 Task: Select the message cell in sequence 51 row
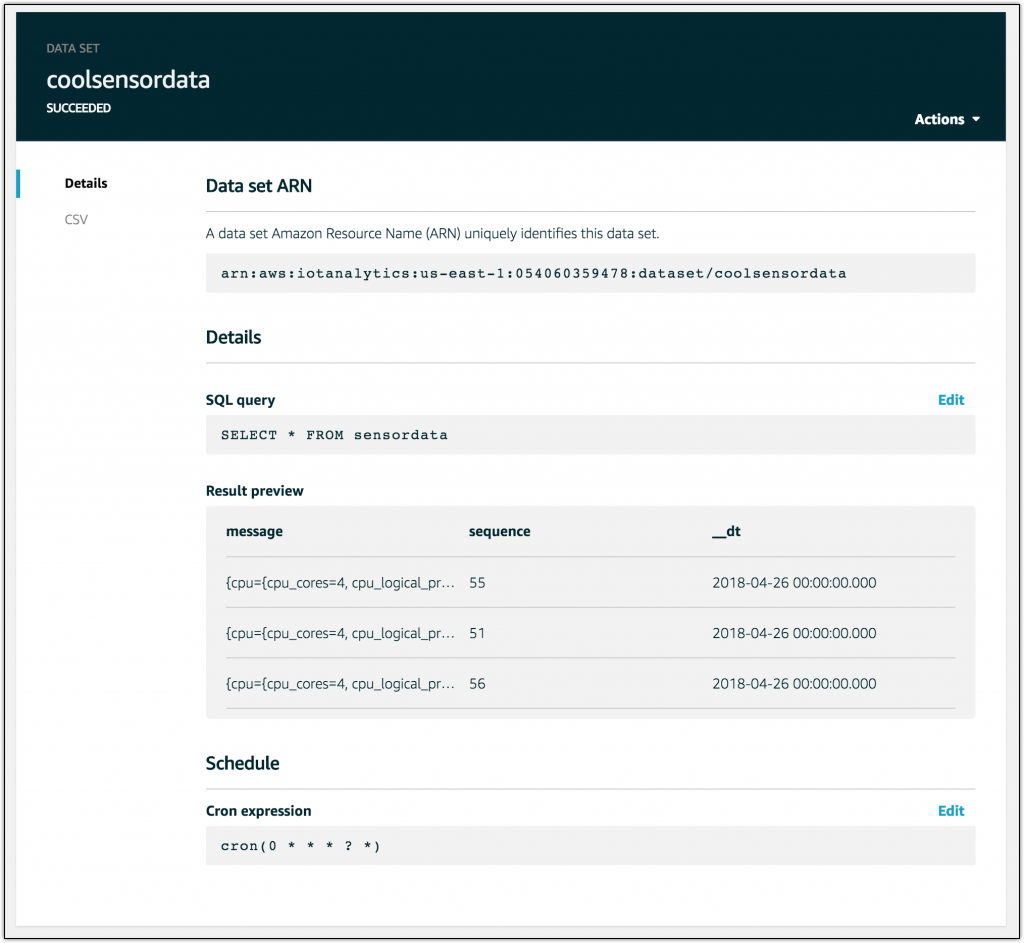pos(340,633)
